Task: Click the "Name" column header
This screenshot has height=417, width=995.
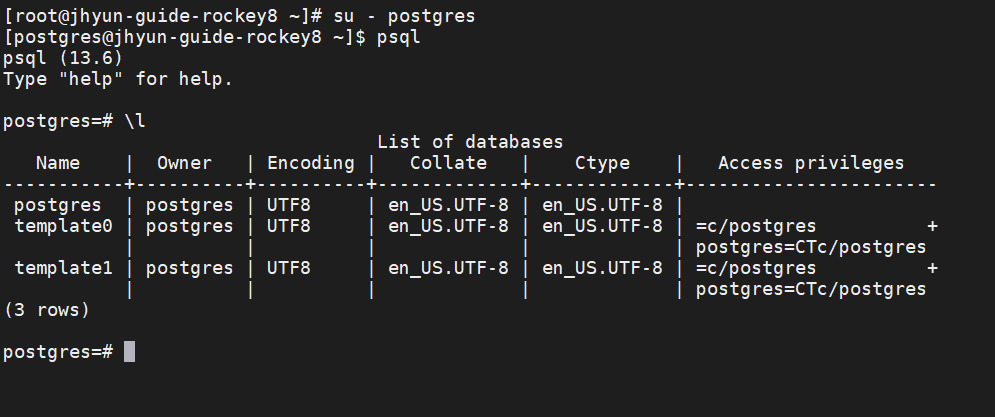Action: [x=58, y=163]
